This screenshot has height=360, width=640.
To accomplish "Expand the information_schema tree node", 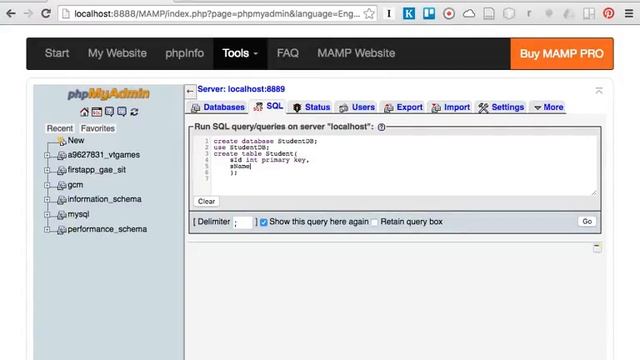I will tap(47, 200).
